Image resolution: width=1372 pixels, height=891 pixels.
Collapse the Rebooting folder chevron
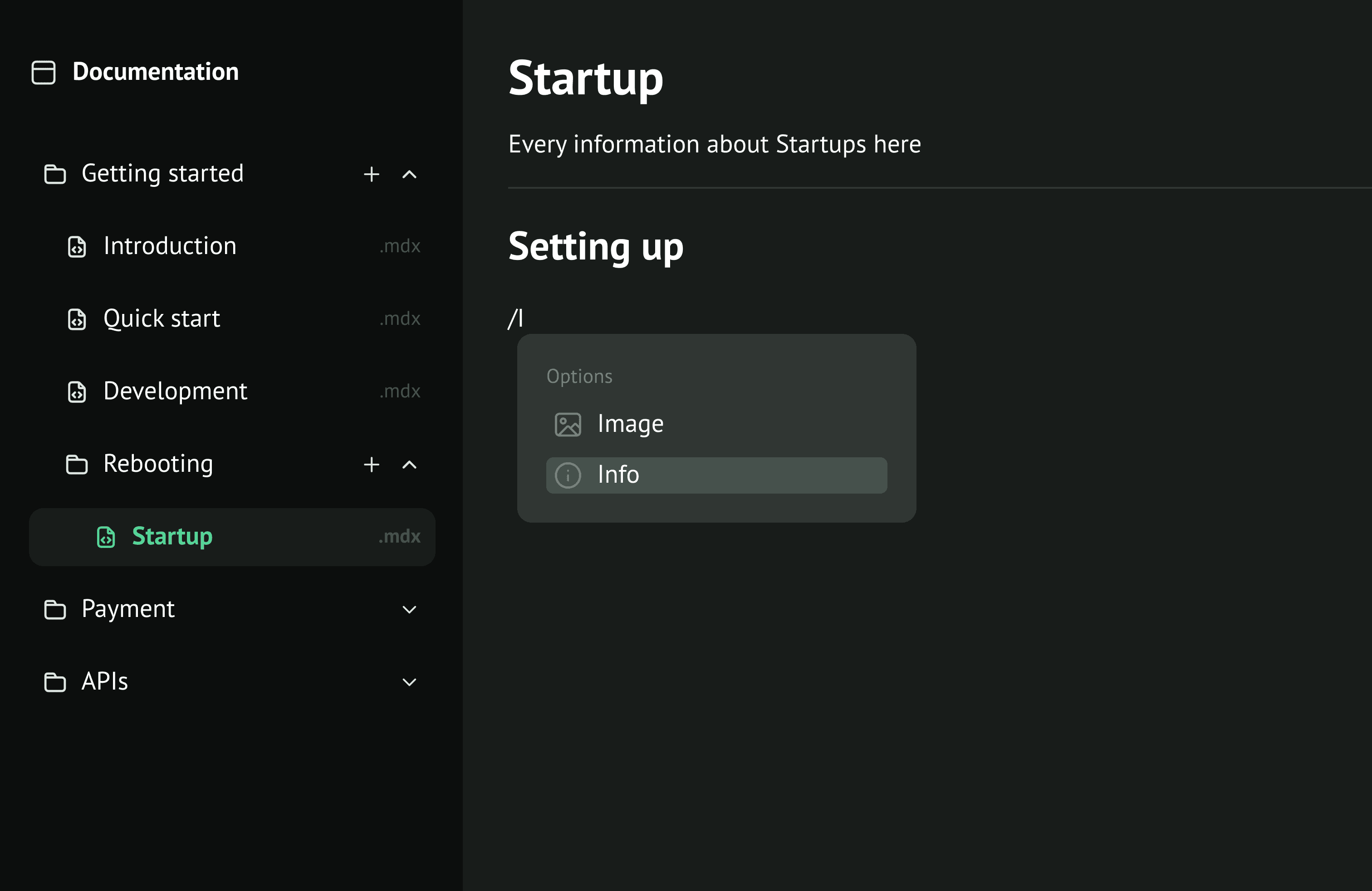point(409,465)
